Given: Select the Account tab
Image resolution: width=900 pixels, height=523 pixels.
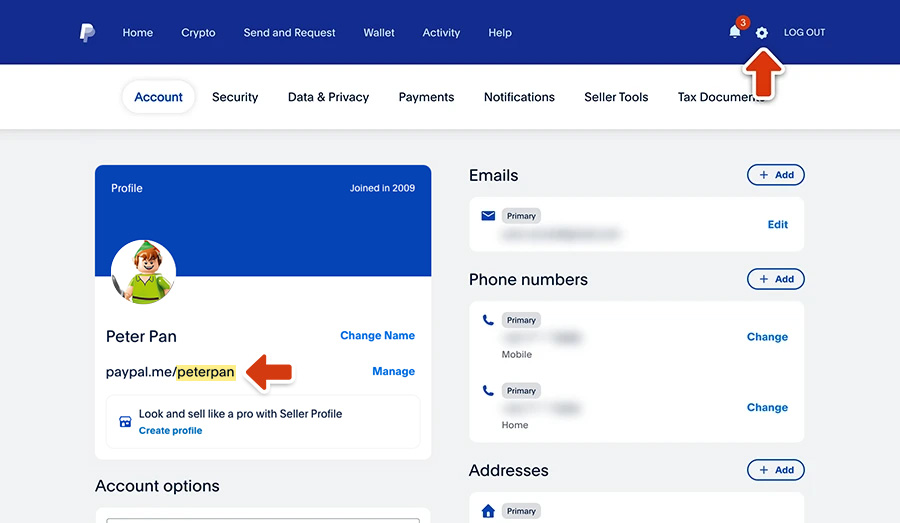Looking at the screenshot, I should 158,97.
